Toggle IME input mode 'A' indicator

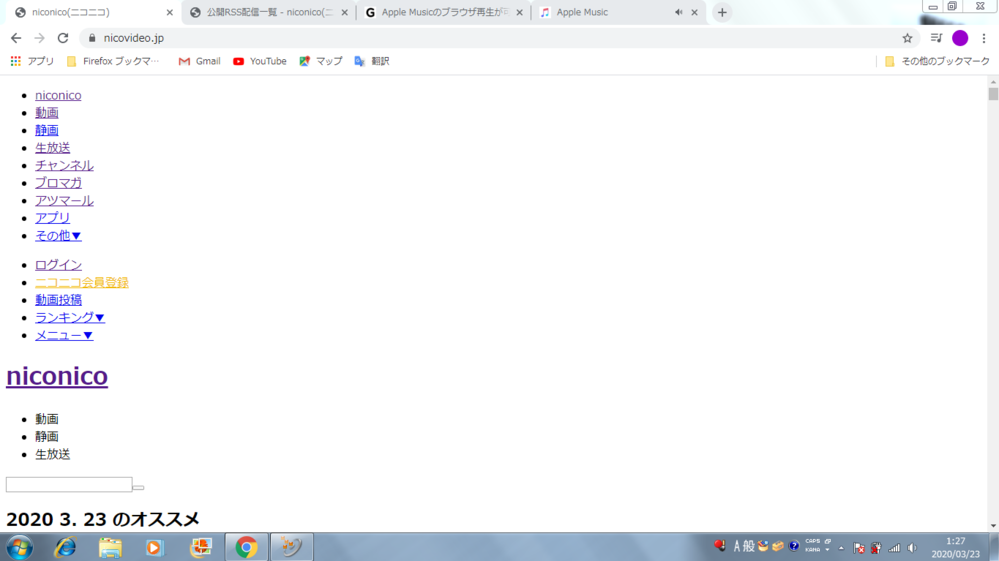click(737, 546)
